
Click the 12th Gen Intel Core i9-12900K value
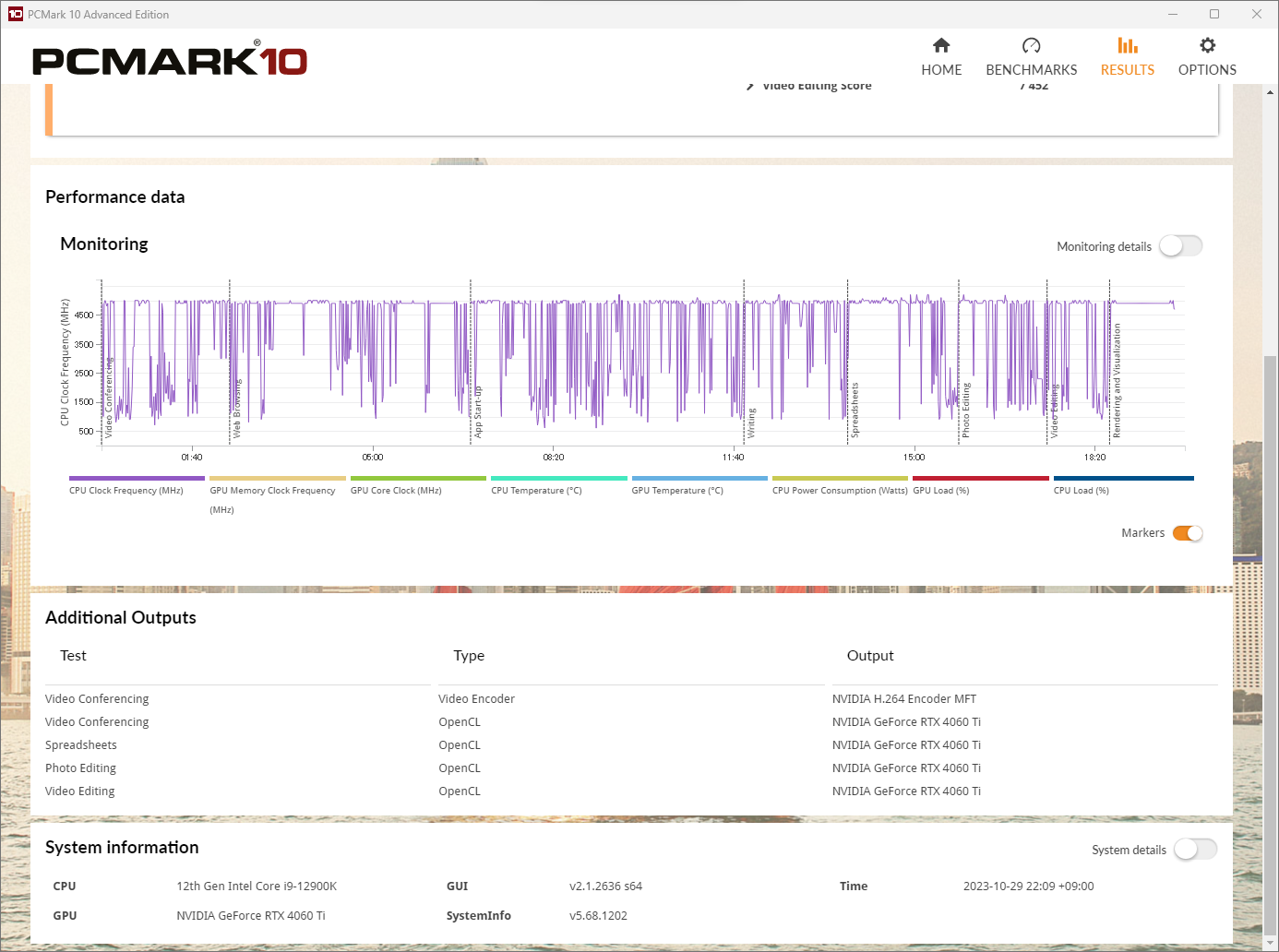pyautogui.click(x=257, y=887)
